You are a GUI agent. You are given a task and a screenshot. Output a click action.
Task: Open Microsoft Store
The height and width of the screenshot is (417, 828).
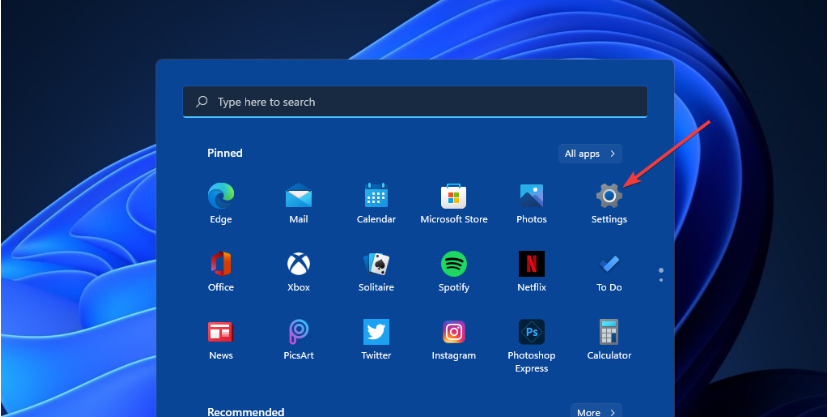(x=454, y=203)
